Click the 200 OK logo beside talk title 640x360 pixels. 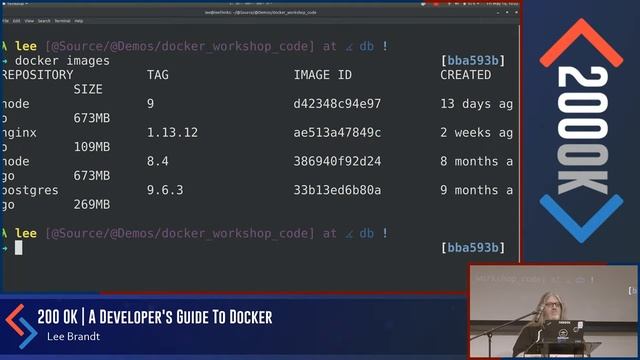(21, 327)
